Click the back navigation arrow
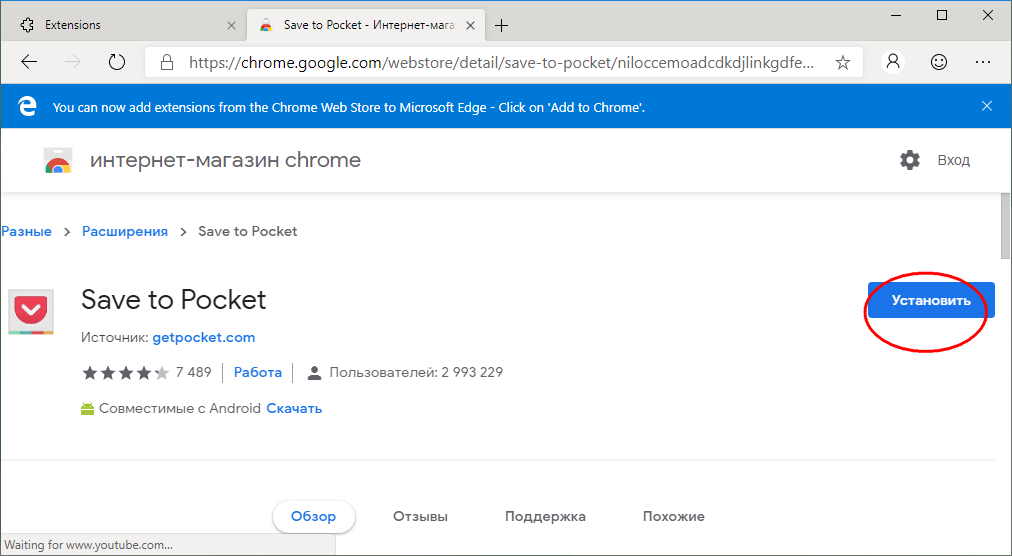This screenshot has height=556, width=1012. pos(29,62)
